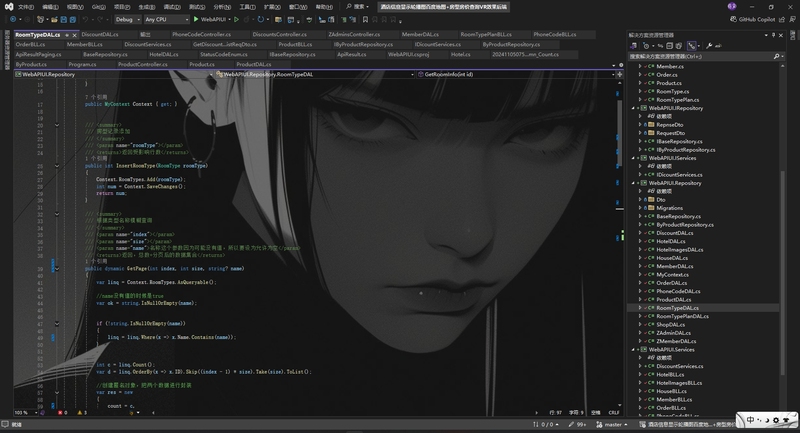Click Solution Explorer show all files icon
The image size is (800, 433).
(679, 45)
